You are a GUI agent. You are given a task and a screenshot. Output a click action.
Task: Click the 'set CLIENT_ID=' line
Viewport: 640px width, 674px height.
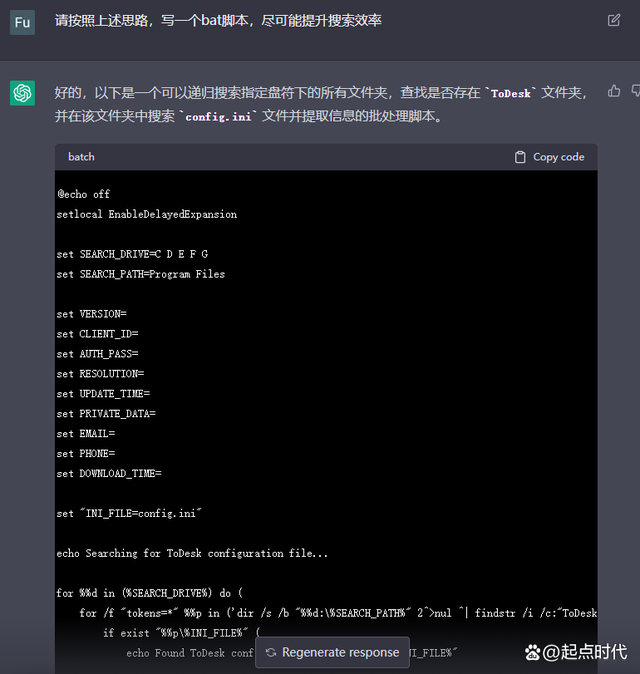pos(97,334)
